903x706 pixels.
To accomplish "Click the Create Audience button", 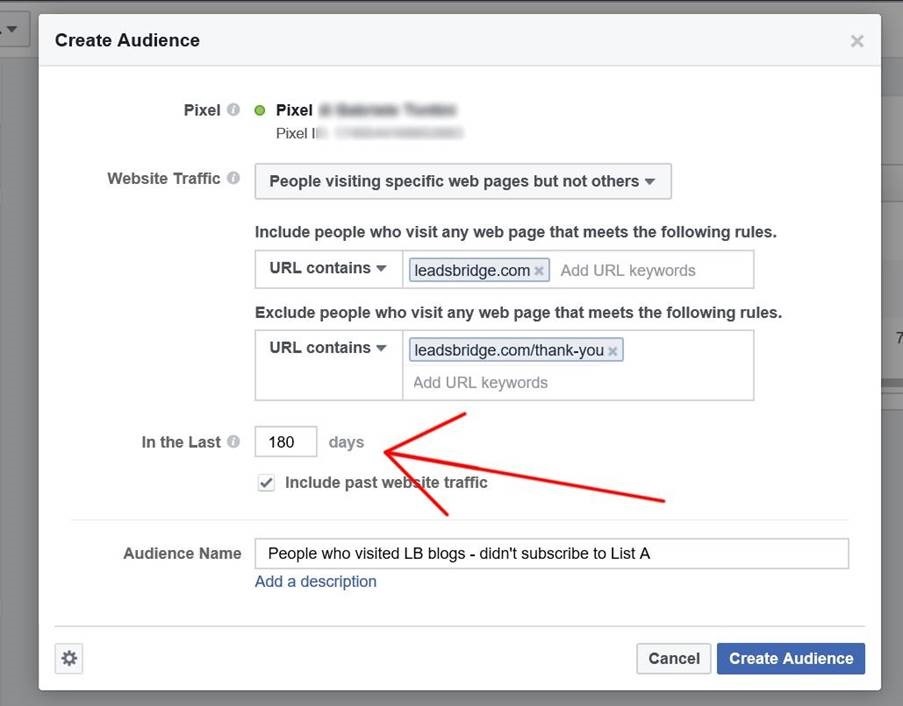I will click(x=790, y=658).
